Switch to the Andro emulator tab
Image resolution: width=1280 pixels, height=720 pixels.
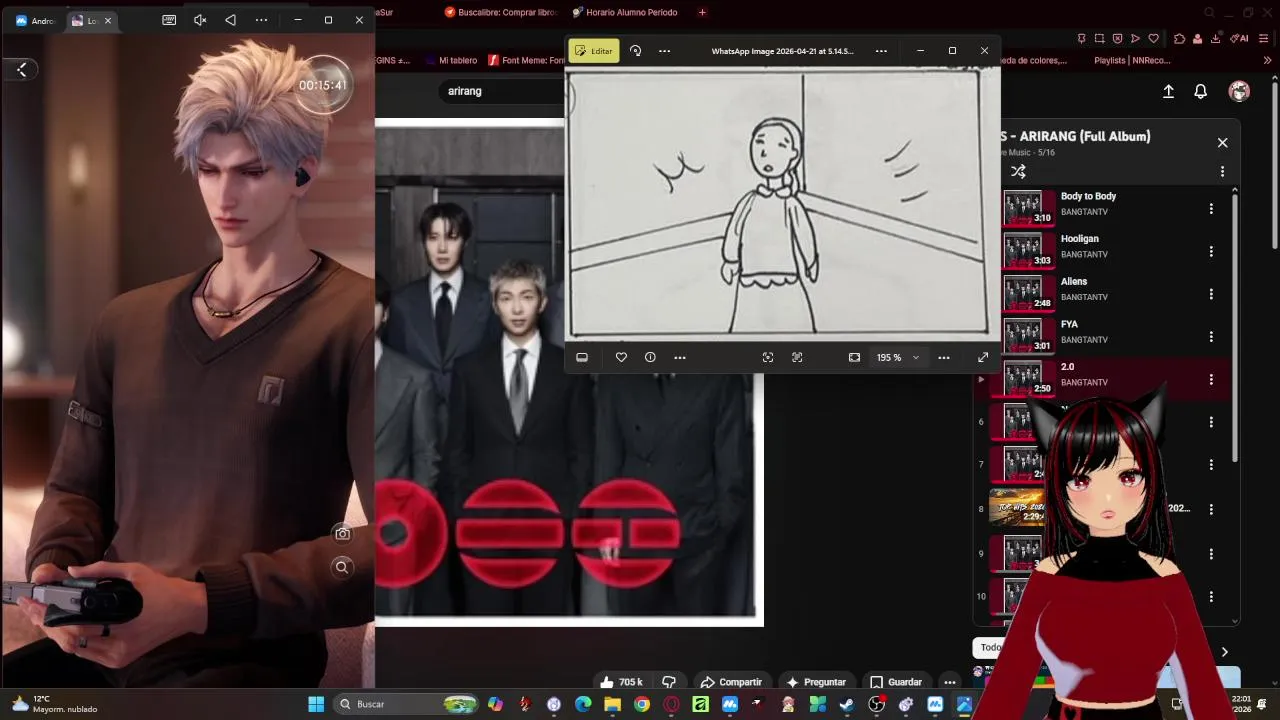(x=34, y=20)
